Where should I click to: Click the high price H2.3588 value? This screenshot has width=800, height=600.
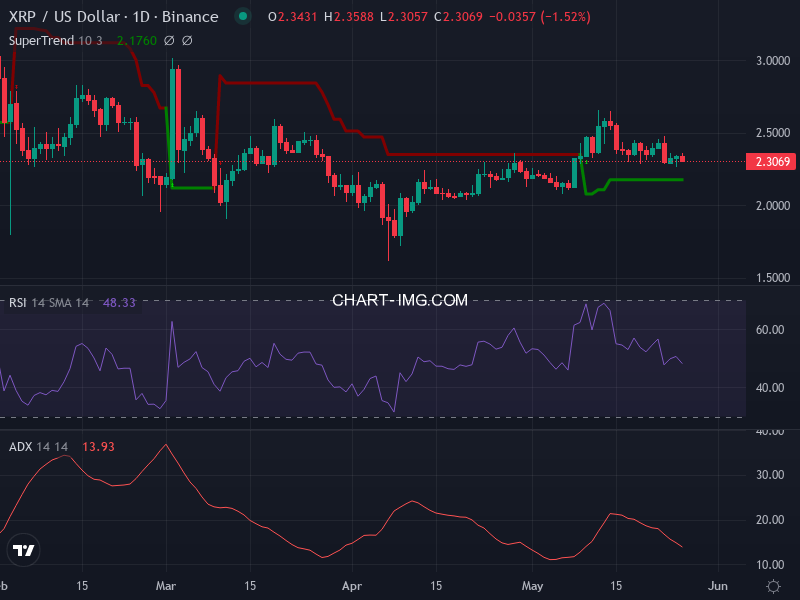(349, 17)
